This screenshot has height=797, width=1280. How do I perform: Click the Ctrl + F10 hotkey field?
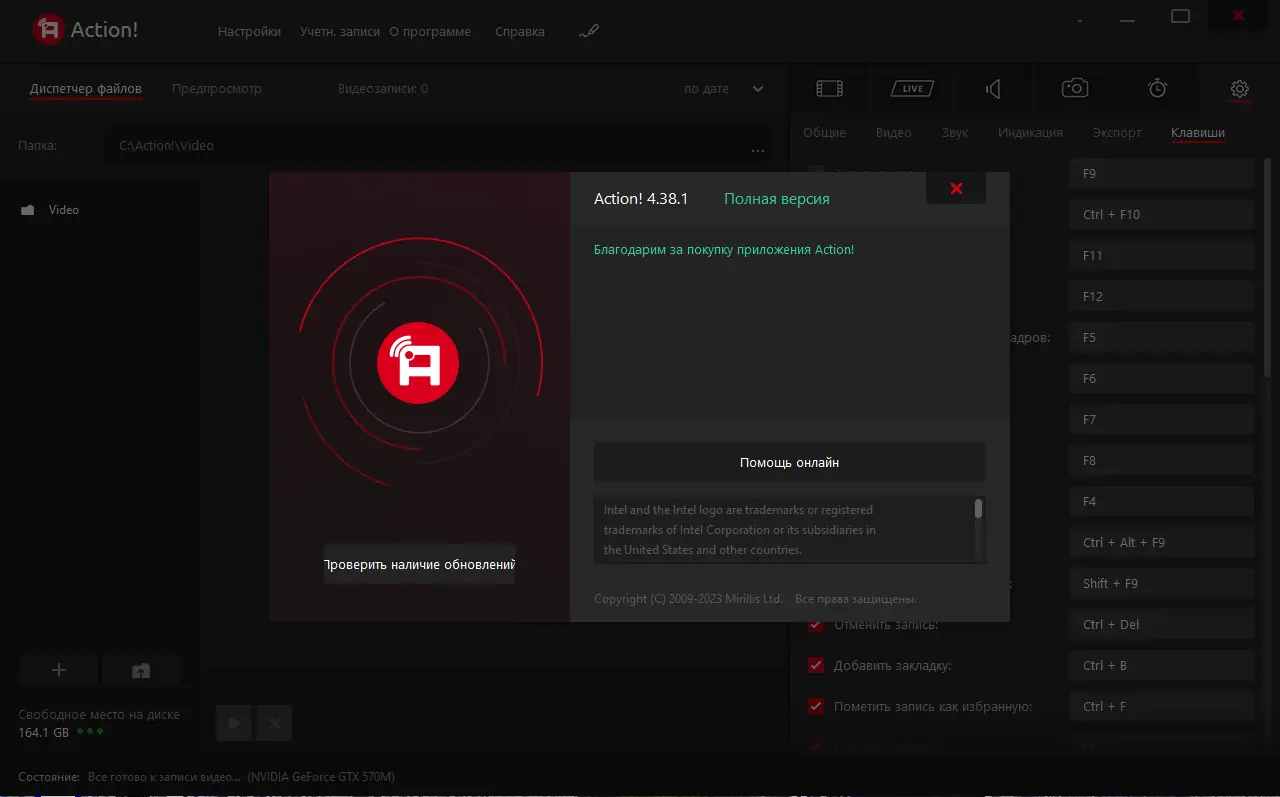pos(1161,215)
